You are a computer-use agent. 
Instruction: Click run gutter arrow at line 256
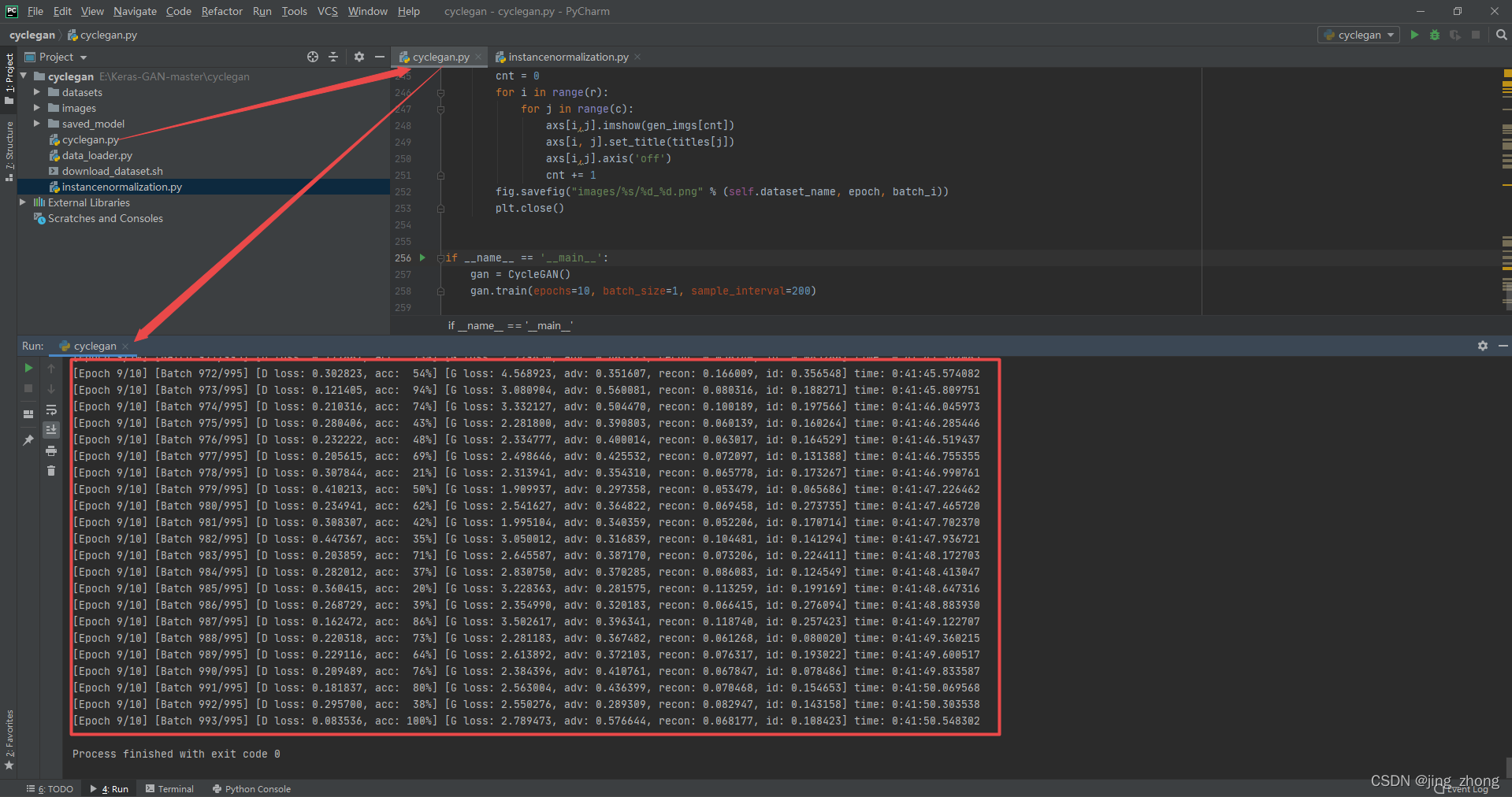[x=422, y=258]
